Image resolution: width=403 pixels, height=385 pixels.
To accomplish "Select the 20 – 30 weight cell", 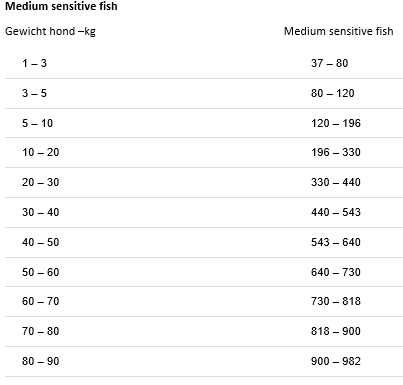I will 41,182.
